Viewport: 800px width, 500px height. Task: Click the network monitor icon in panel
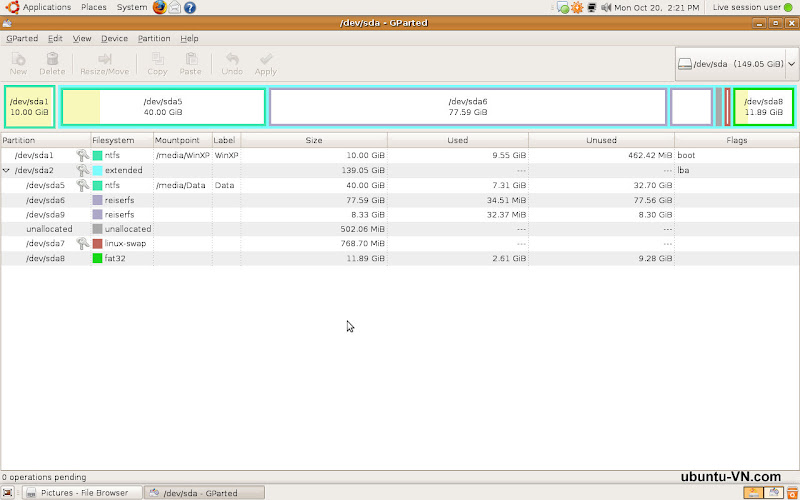(592, 8)
